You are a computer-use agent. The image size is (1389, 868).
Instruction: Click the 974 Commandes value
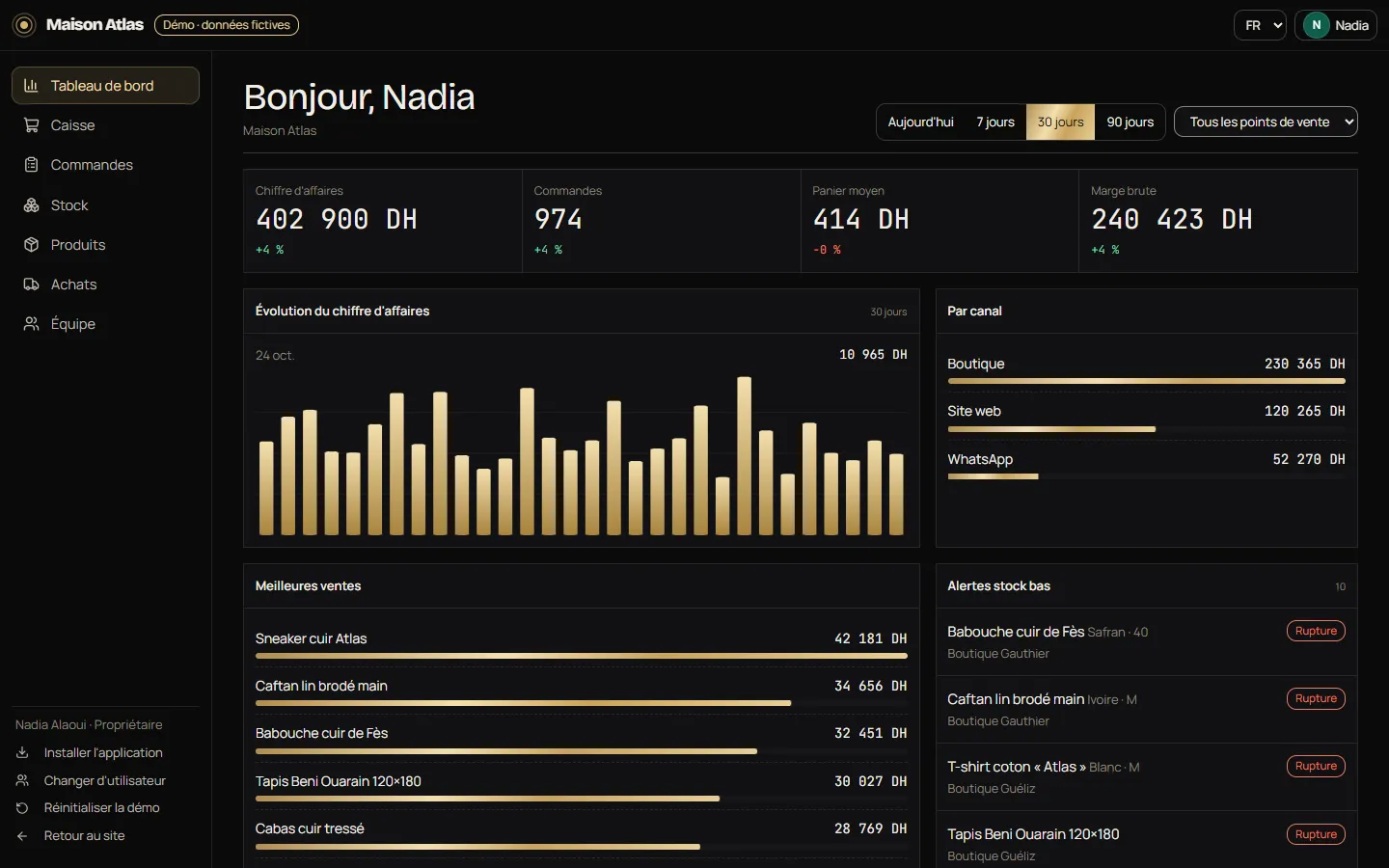(558, 220)
